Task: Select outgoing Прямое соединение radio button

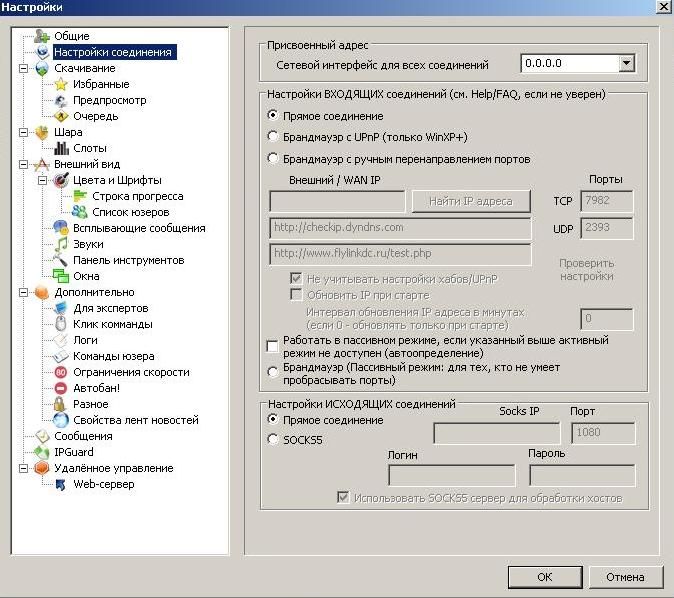Action: 273,419
